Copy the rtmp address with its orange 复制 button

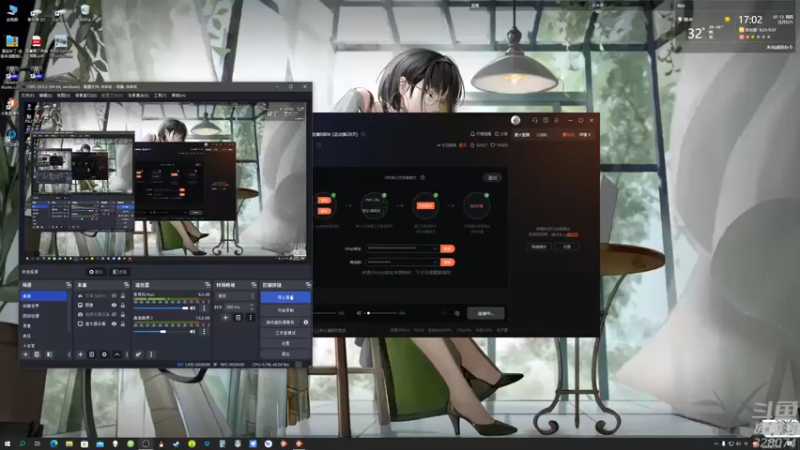point(447,248)
